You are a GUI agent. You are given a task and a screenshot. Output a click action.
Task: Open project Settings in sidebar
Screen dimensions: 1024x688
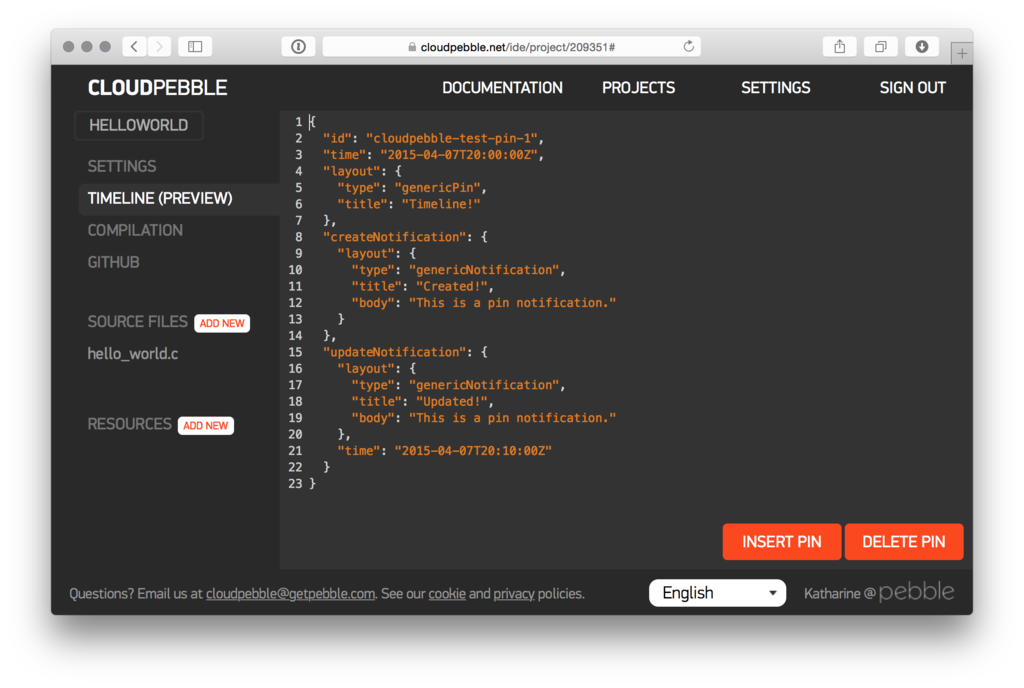click(122, 166)
